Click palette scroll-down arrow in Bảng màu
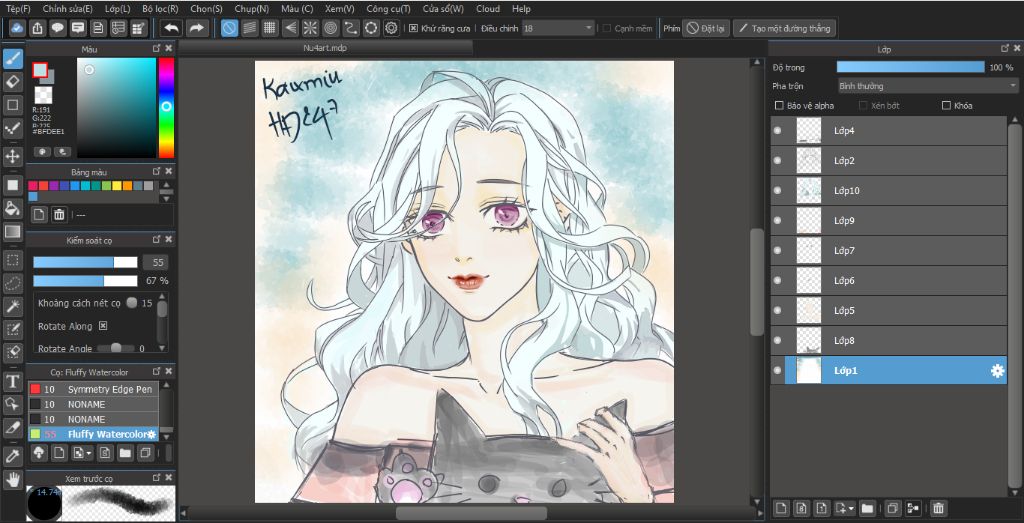 tap(167, 199)
